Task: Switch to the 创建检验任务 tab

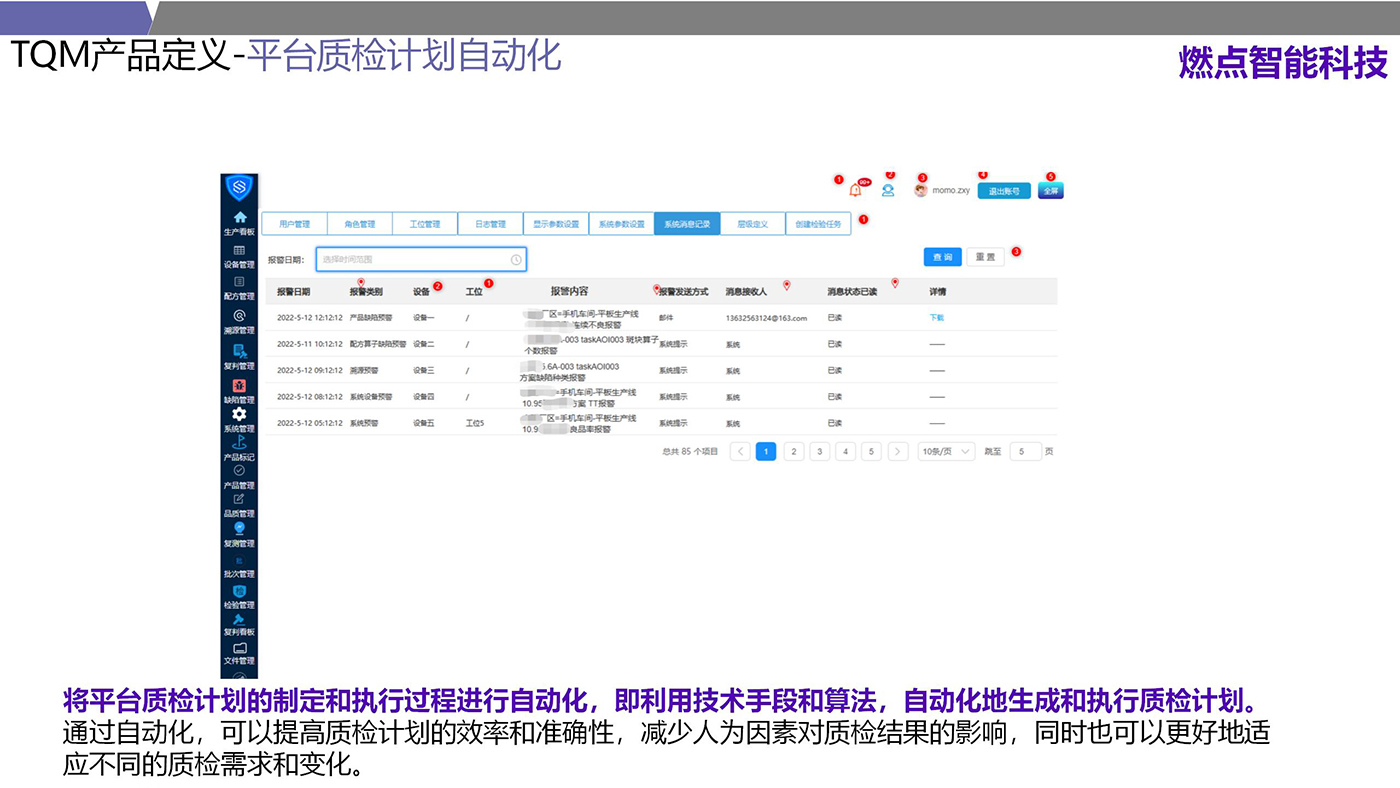Action: click(818, 224)
